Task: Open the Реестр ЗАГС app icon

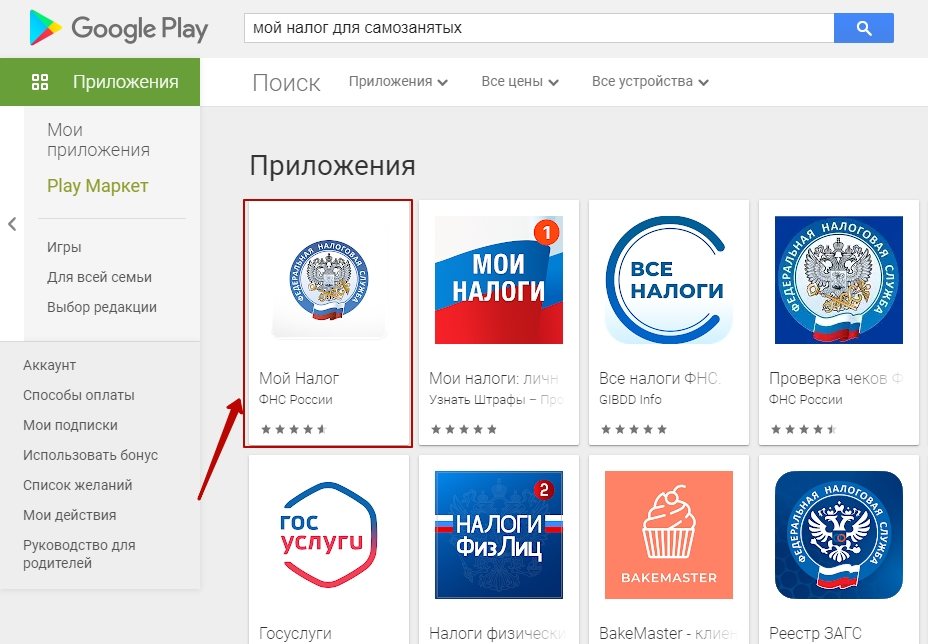Action: [x=839, y=534]
